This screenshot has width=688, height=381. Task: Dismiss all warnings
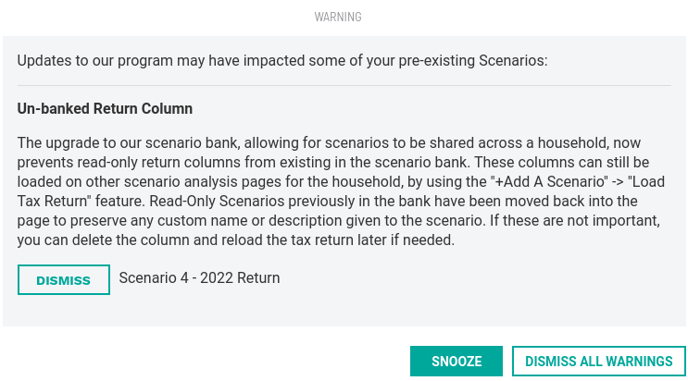click(599, 361)
